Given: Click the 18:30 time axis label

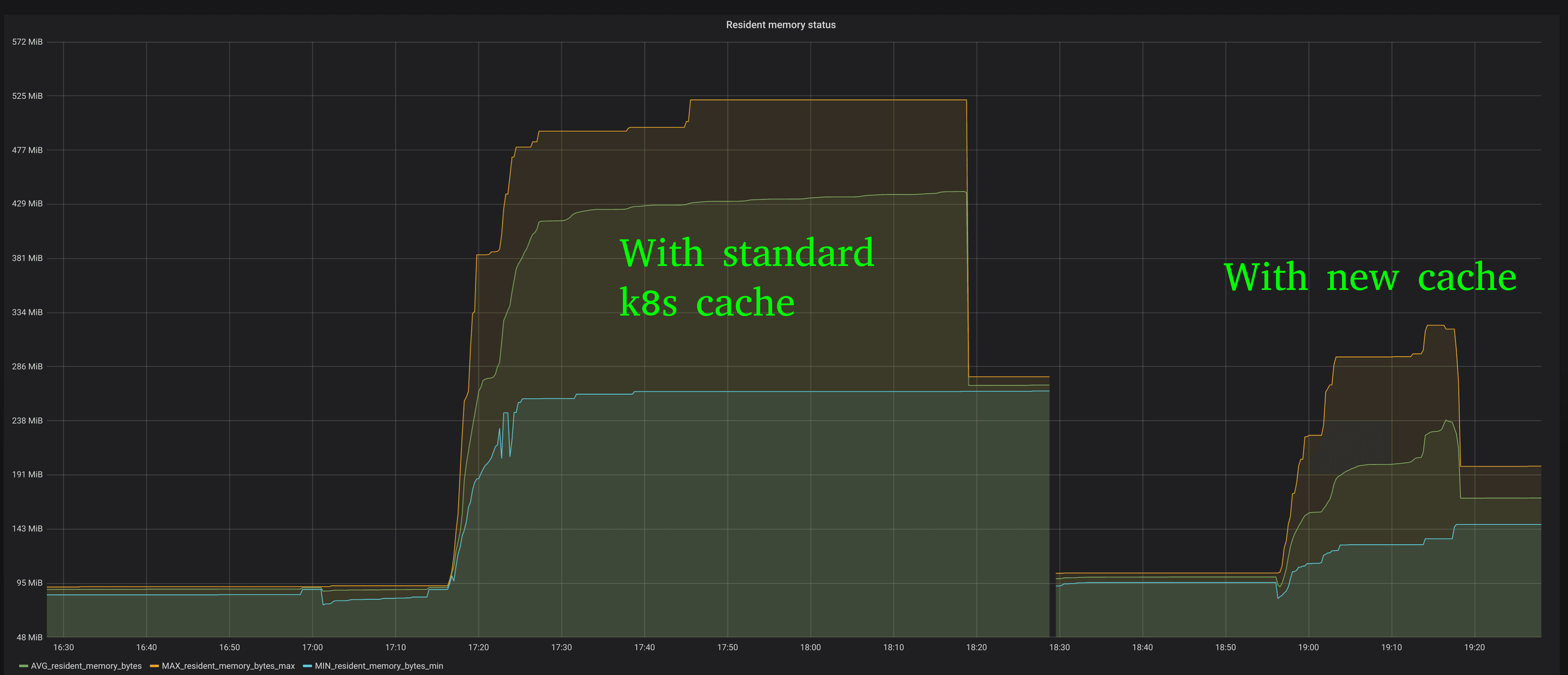Looking at the screenshot, I should [x=1059, y=648].
